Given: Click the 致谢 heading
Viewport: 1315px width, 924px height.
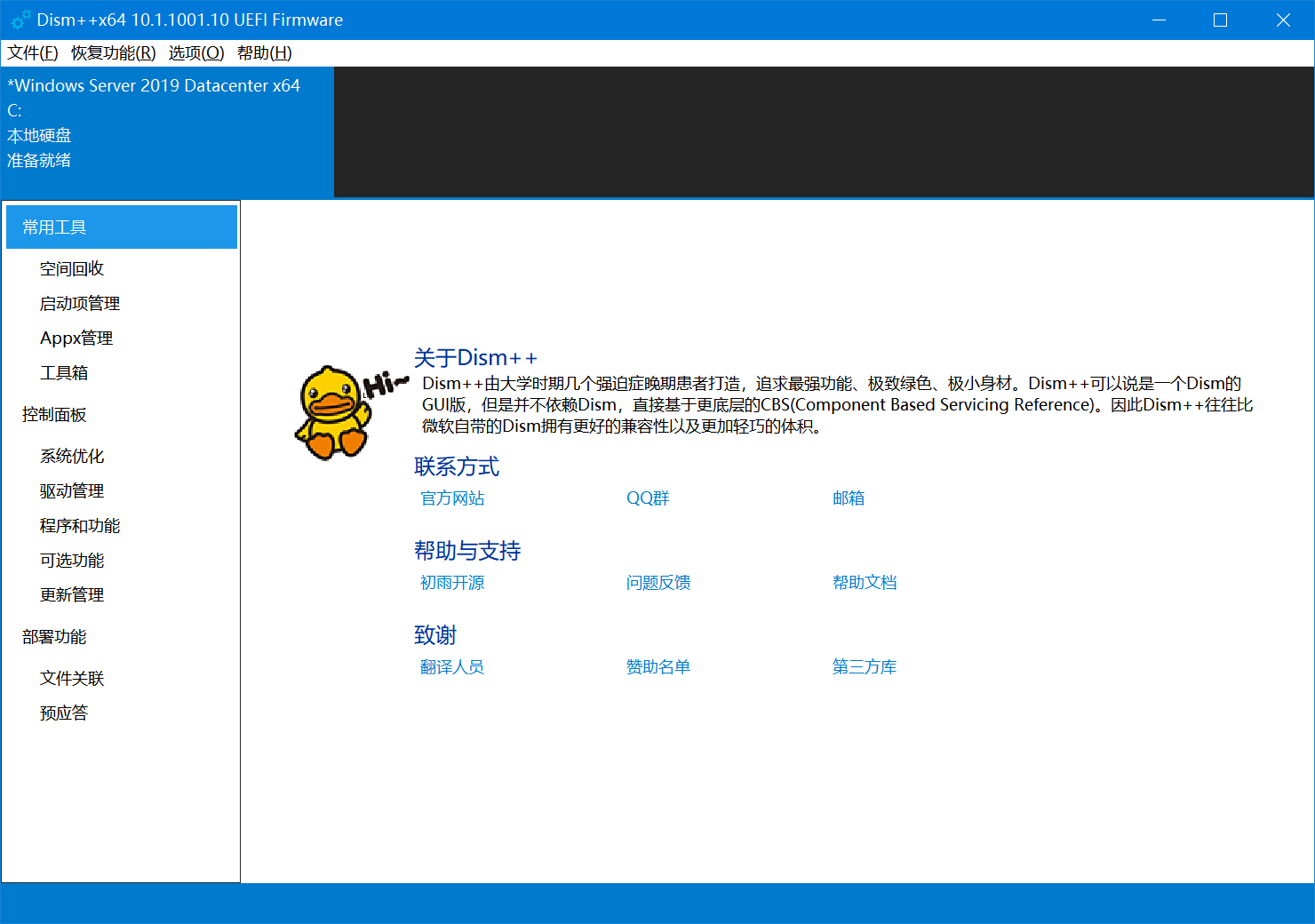Looking at the screenshot, I should [435, 635].
